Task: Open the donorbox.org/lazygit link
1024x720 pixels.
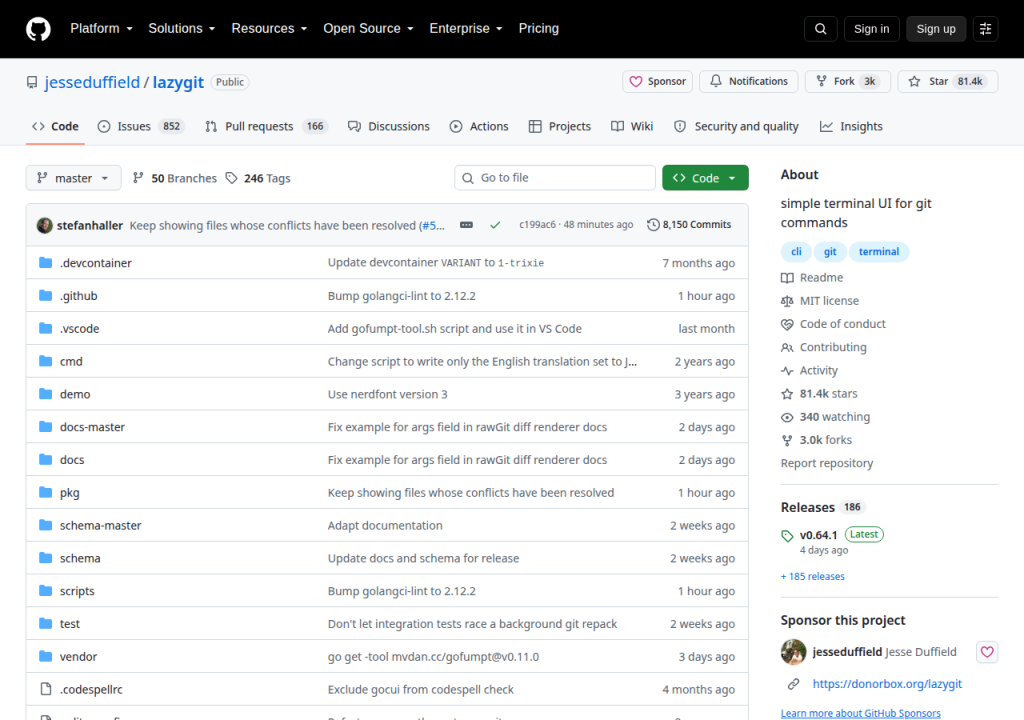Action: pos(887,684)
